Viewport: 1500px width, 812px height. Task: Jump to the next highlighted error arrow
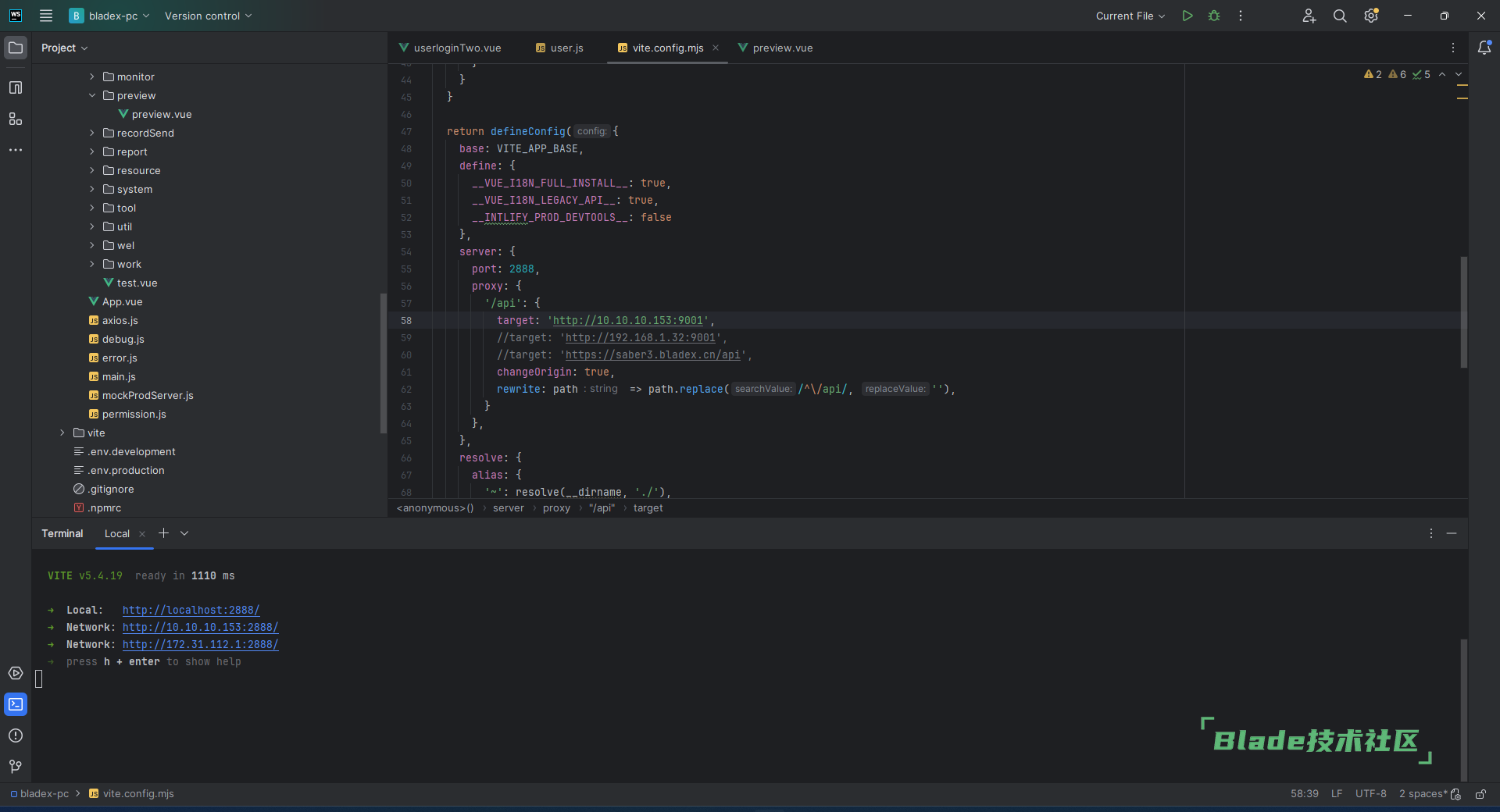[x=1459, y=75]
